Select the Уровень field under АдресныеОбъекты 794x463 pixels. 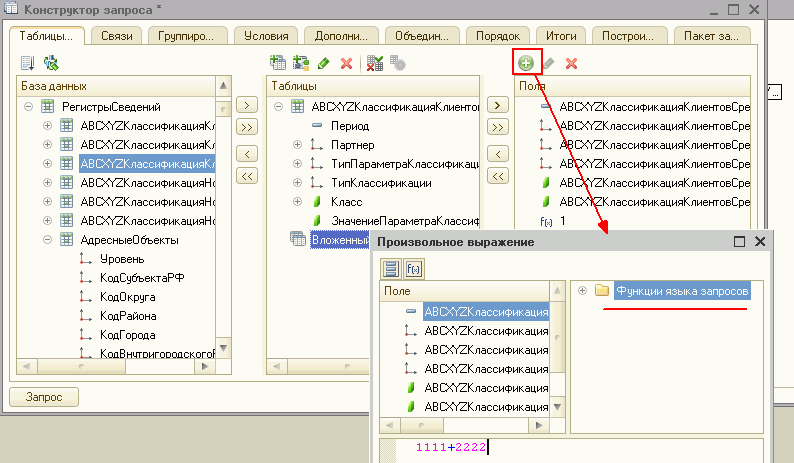coord(122,259)
